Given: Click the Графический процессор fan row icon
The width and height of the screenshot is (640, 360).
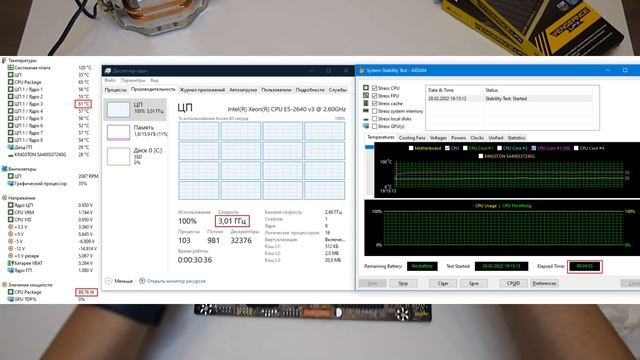Looking at the screenshot, I should [x=11, y=184].
